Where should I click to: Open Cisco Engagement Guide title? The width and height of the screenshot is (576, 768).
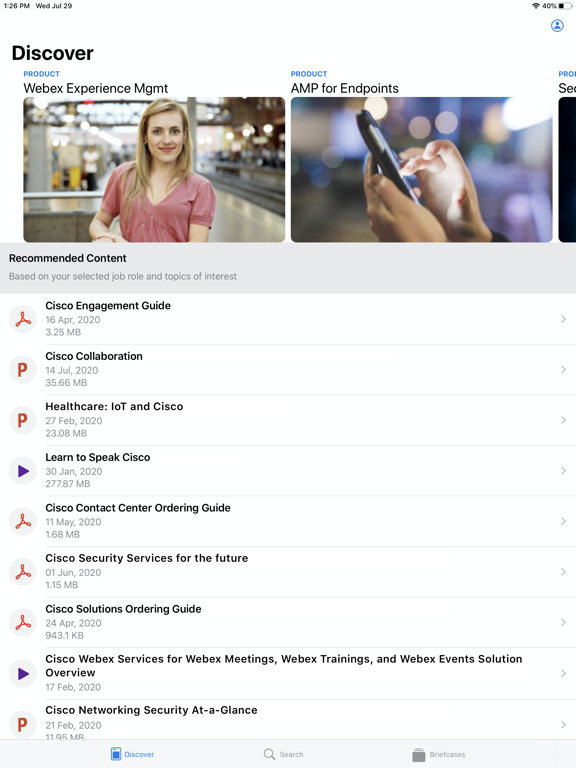108,306
